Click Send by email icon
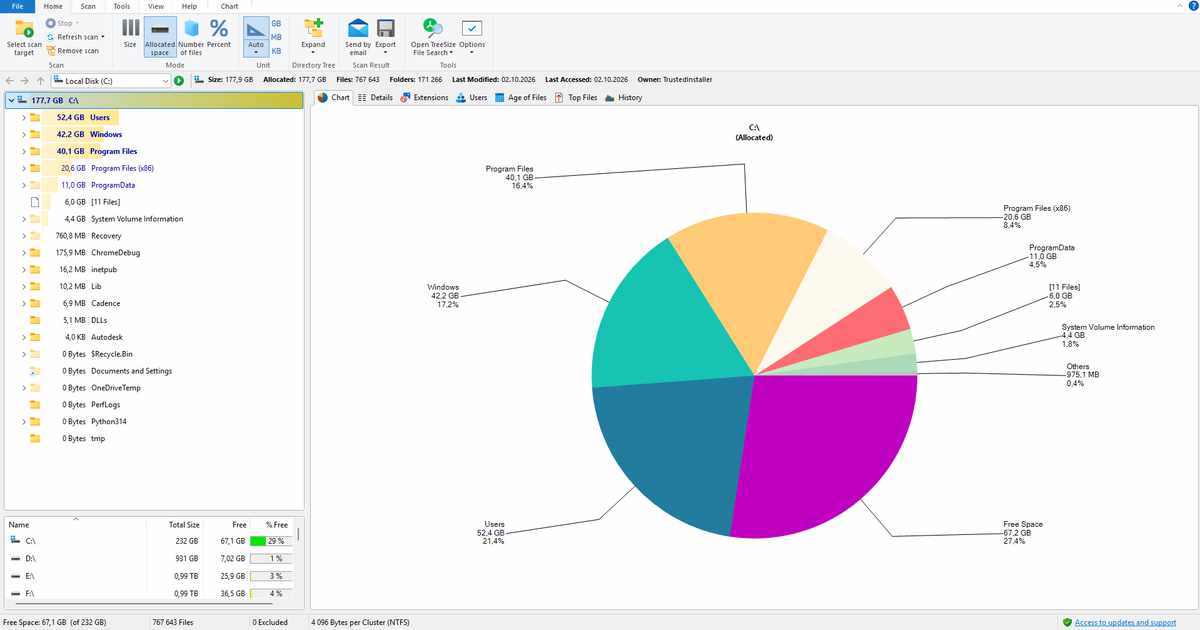 click(358, 28)
